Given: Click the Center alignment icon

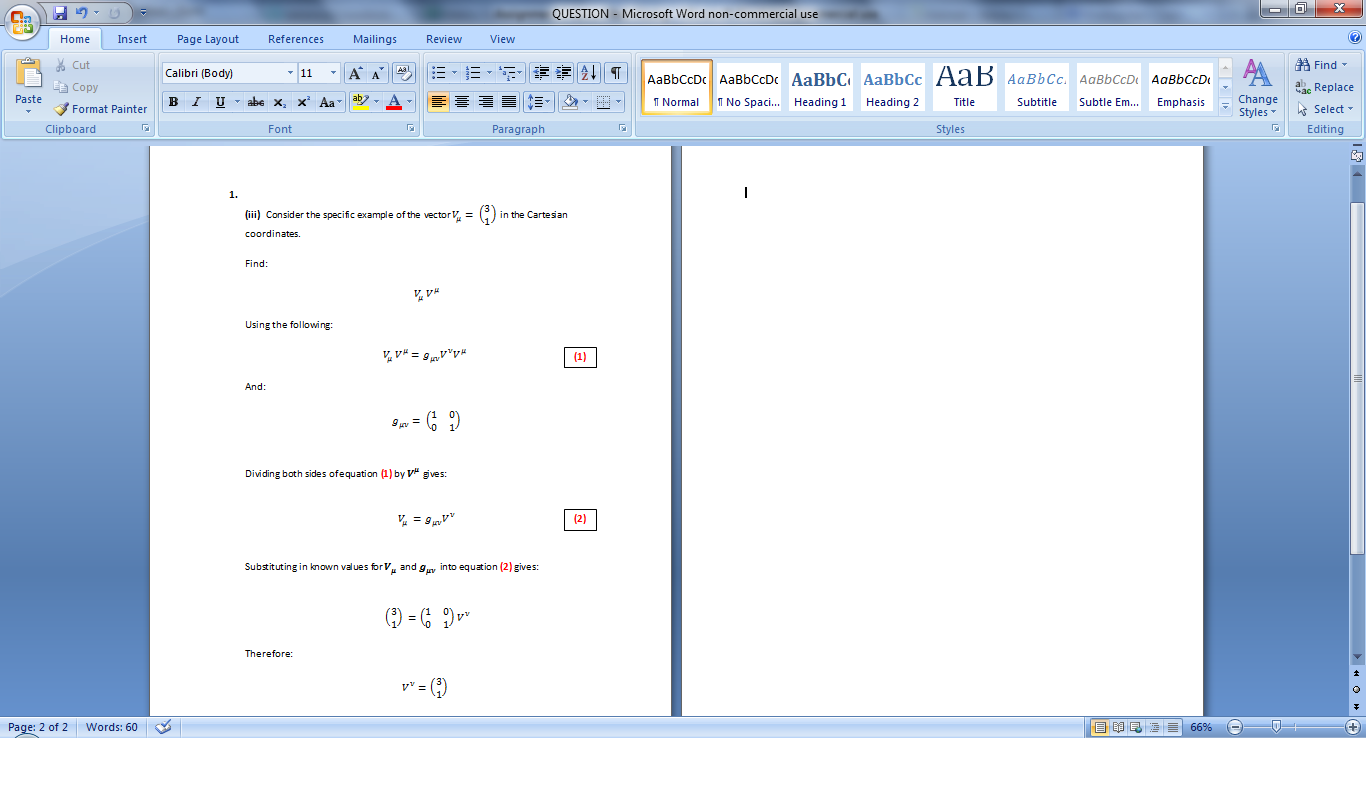Looking at the screenshot, I should [x=462, y=102].
